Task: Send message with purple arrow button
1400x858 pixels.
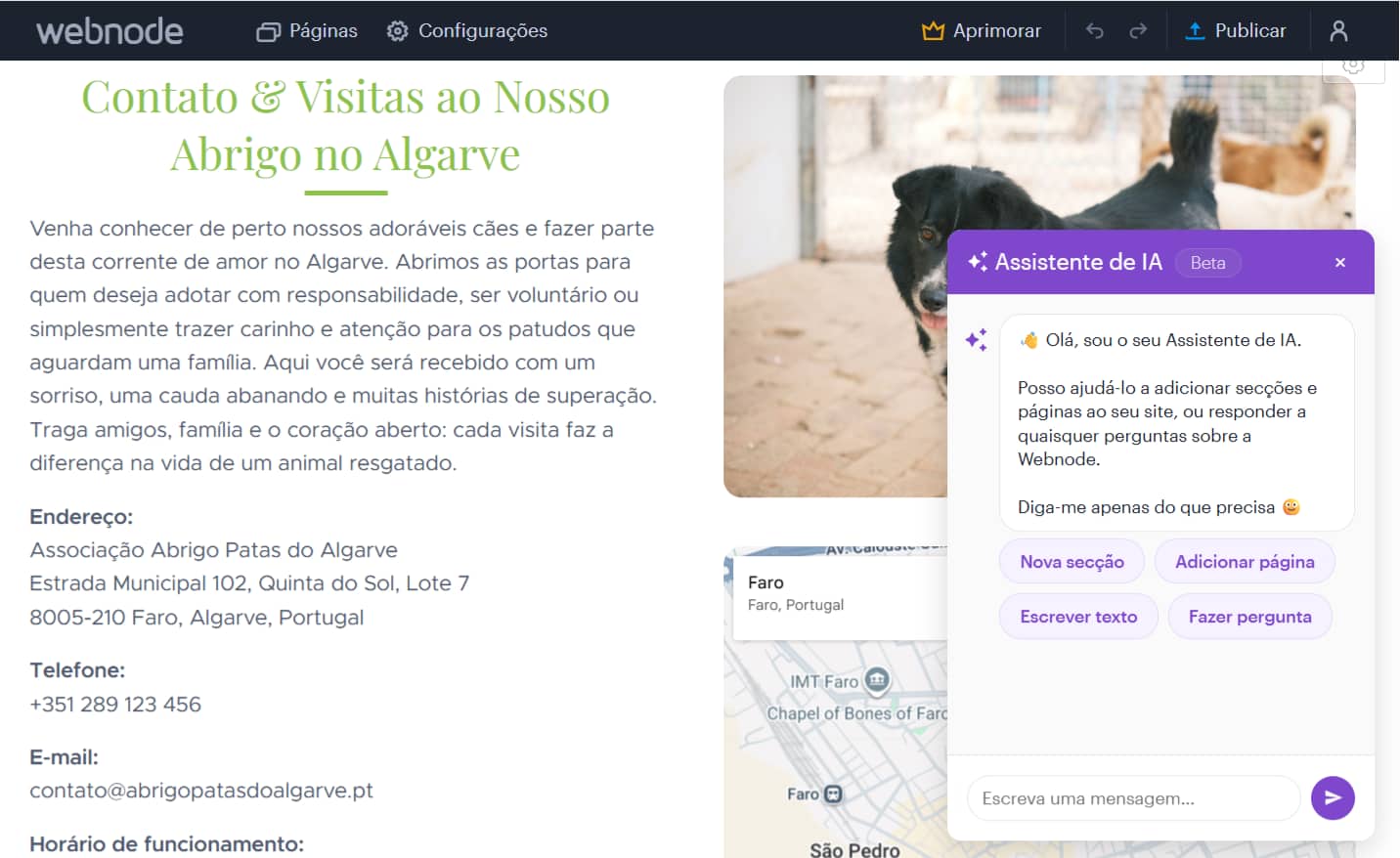Action: [1333, 798]
